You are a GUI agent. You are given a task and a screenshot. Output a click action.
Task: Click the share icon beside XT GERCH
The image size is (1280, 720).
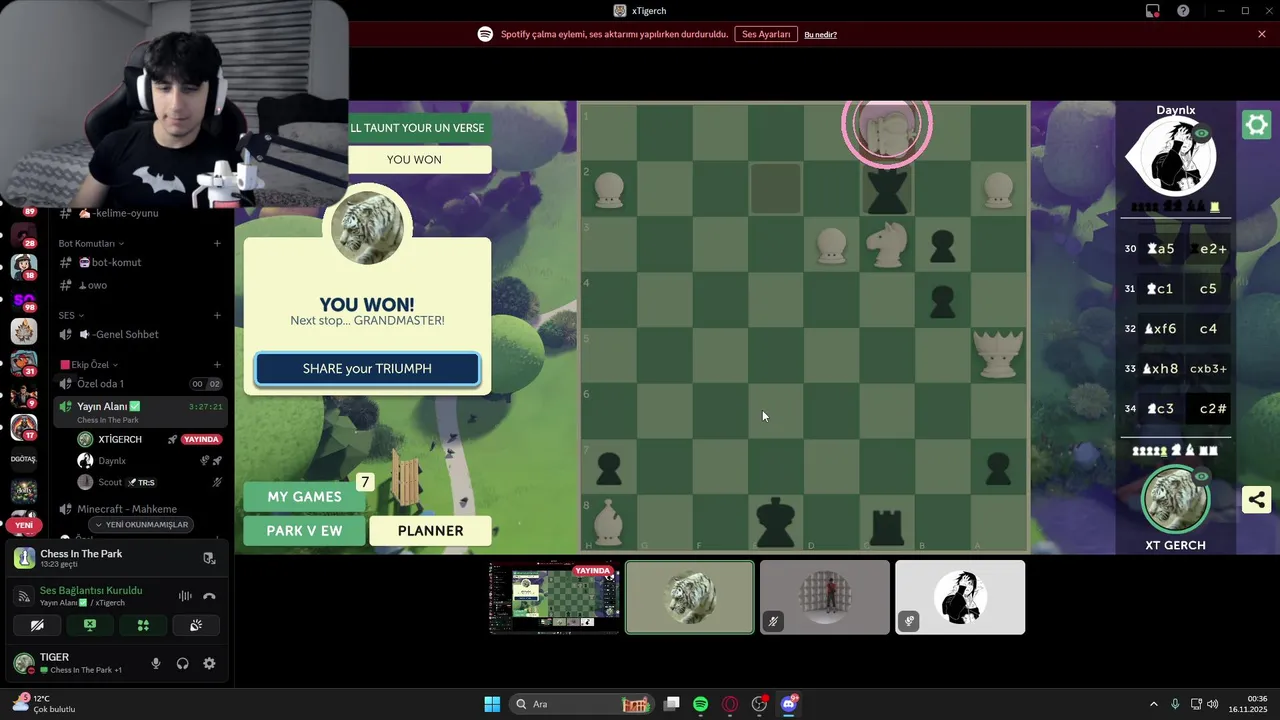click(1256, 500)
